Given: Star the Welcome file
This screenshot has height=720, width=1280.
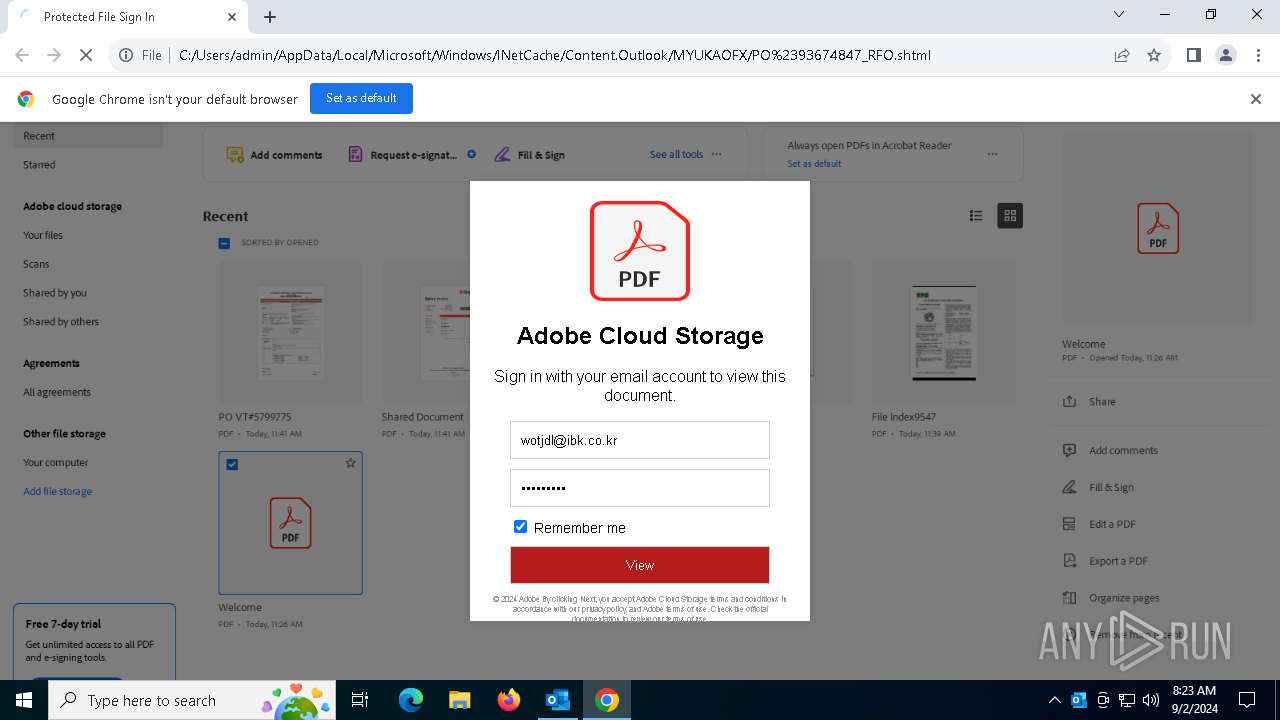Looking at the screenshot, I should [350, 463].
